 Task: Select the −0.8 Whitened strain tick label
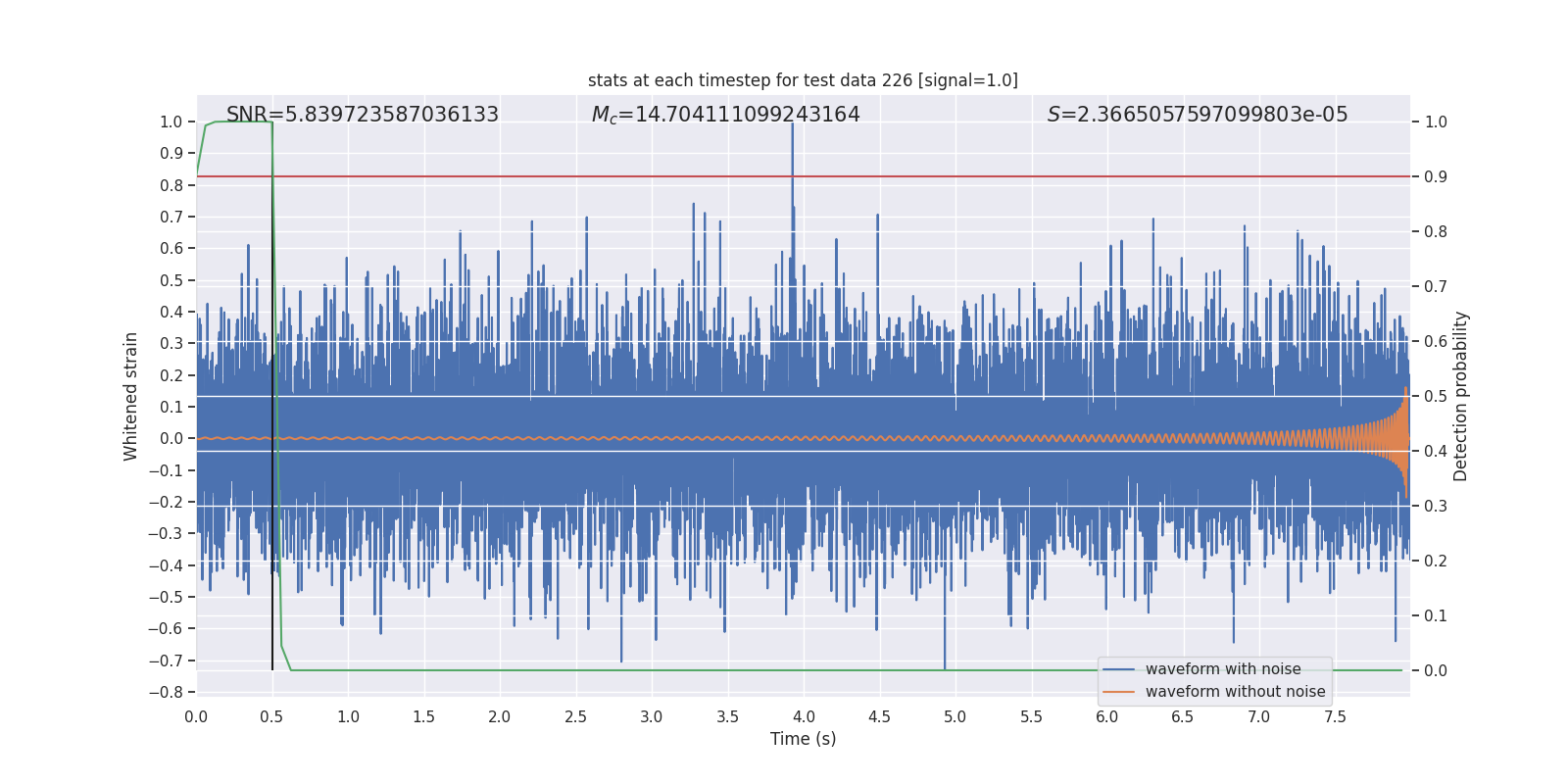[x=166, y=692]
